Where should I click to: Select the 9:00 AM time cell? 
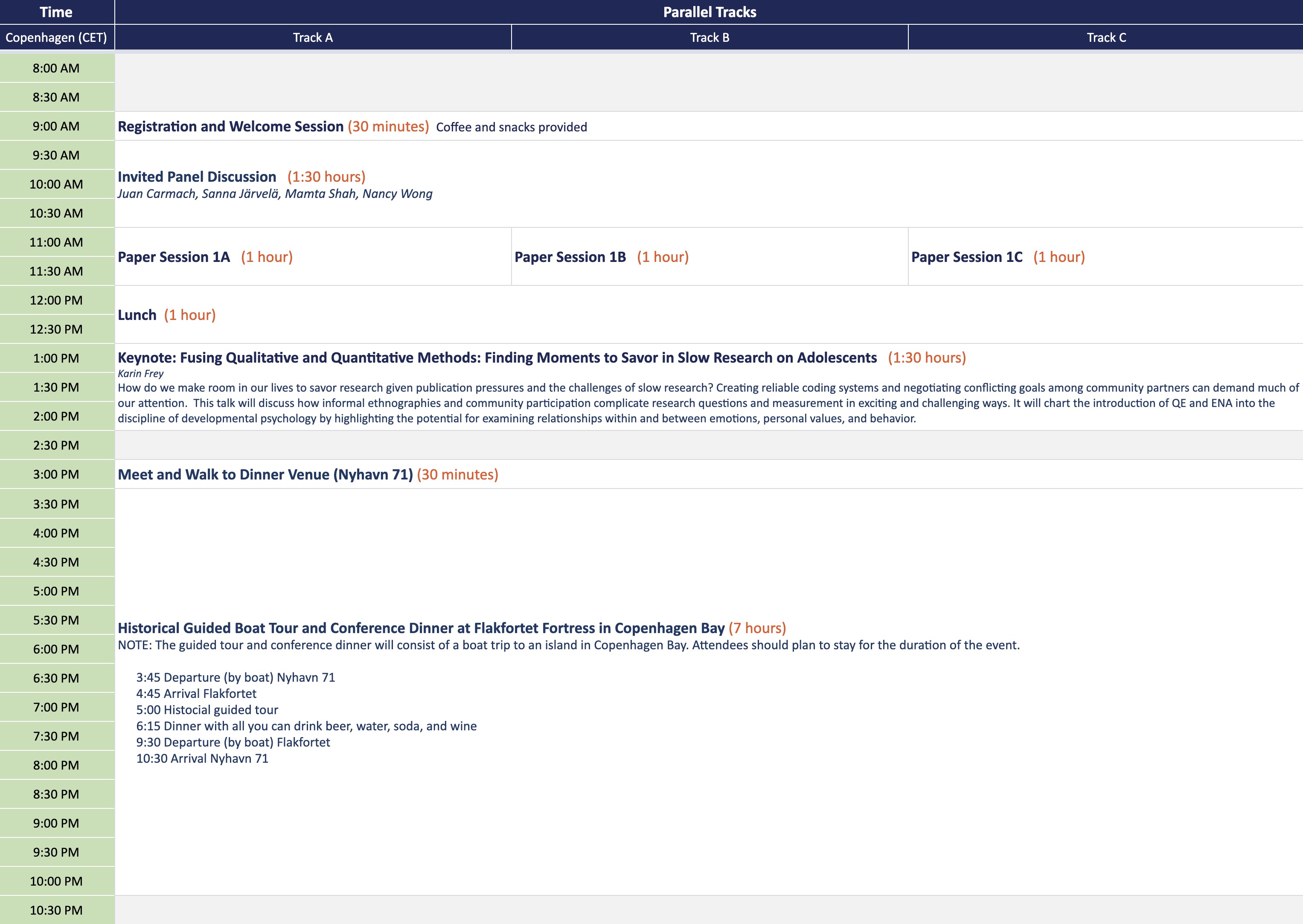(x=56, y=126)
